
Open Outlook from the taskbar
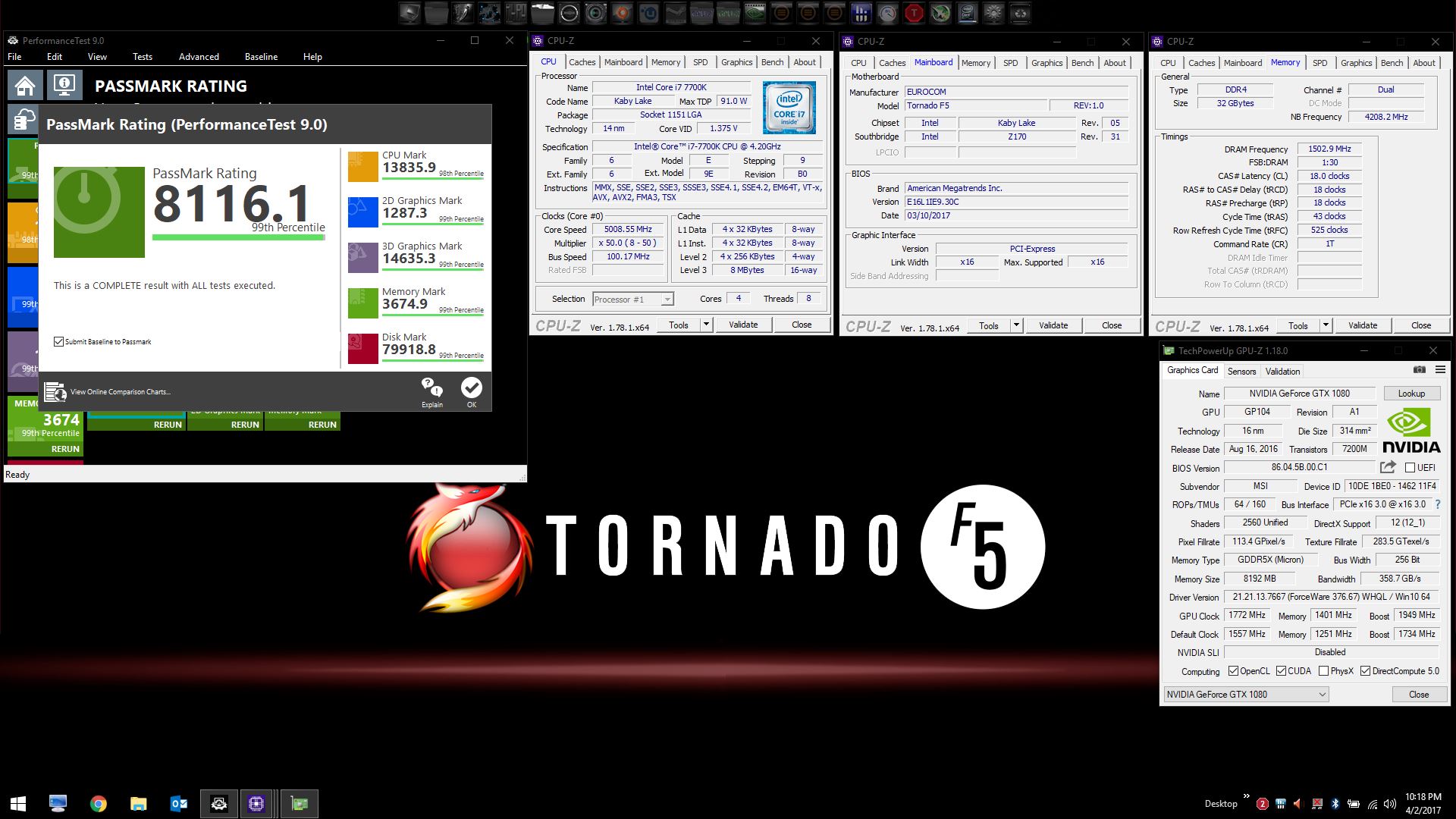[178, 803]
